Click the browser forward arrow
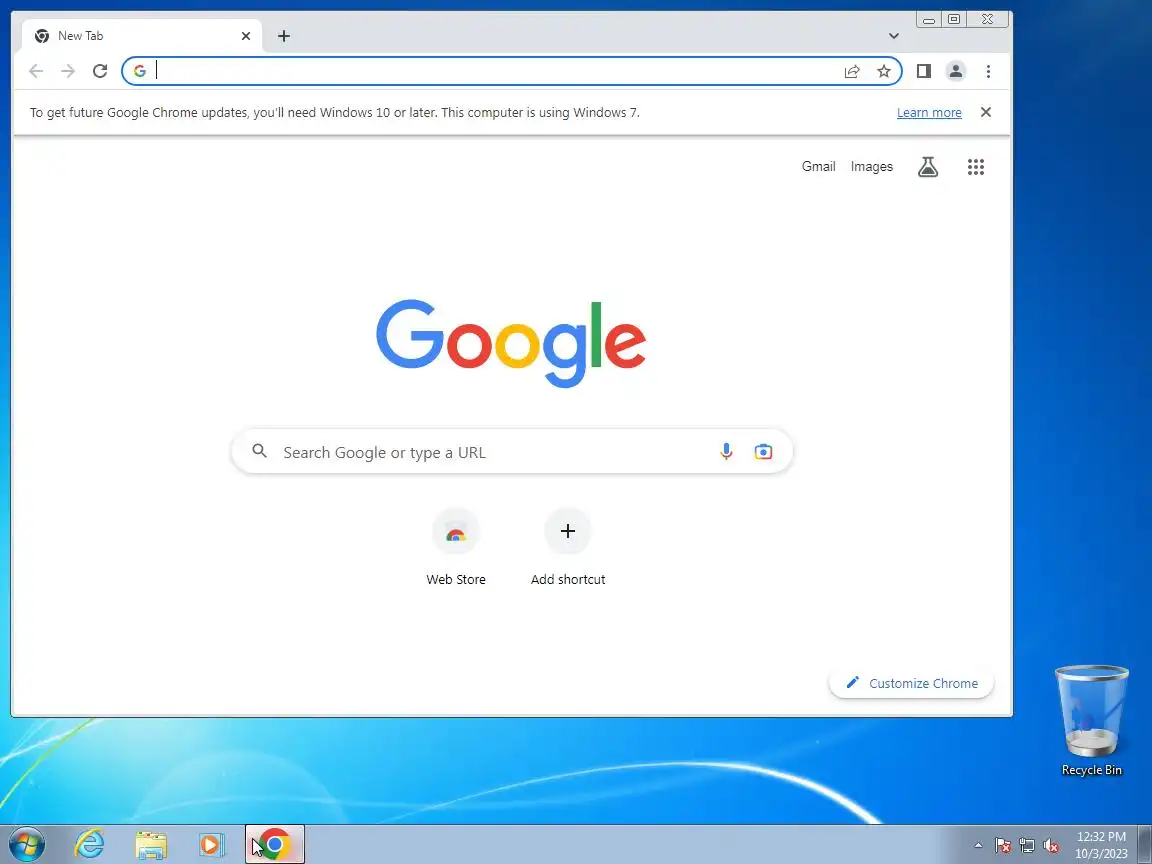The image size is (1152, 864). click(68, 71)
